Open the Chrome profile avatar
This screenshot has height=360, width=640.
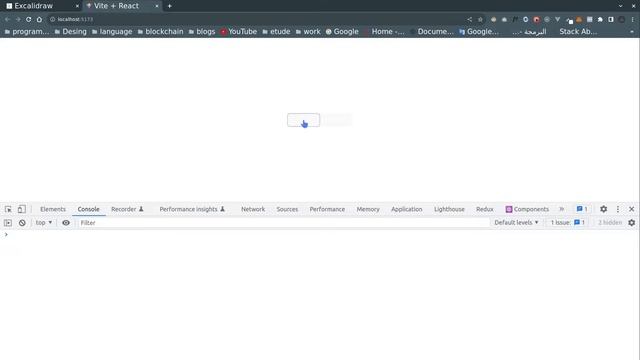[x=621, y=19]
